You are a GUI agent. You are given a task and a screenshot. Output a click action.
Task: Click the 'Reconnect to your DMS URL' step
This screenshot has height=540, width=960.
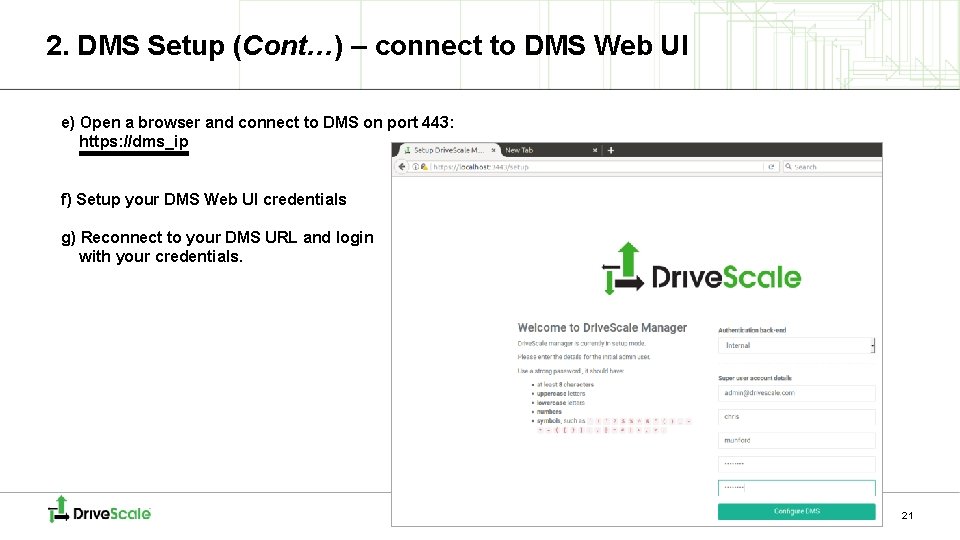pos(217,247)
